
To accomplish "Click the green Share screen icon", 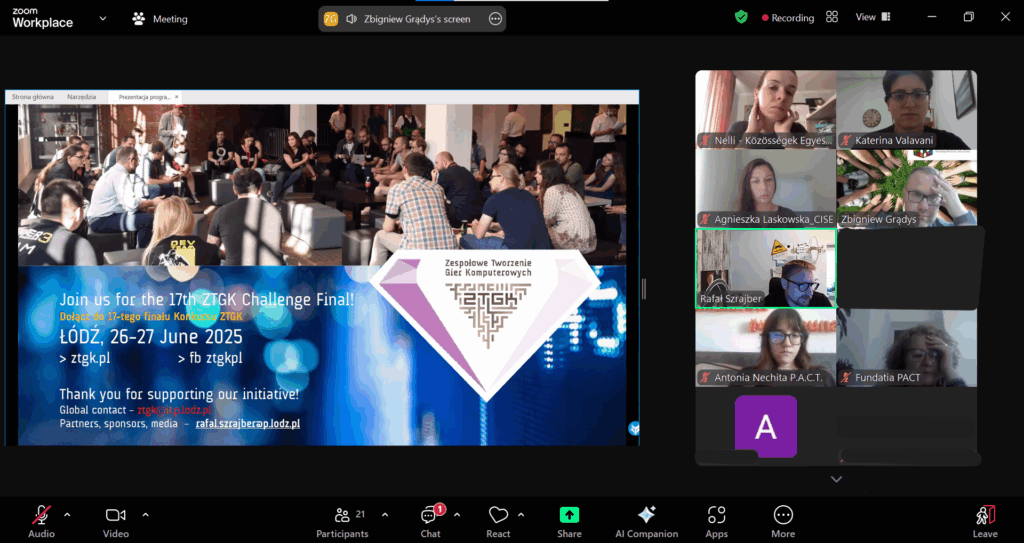I will [569, 515].
